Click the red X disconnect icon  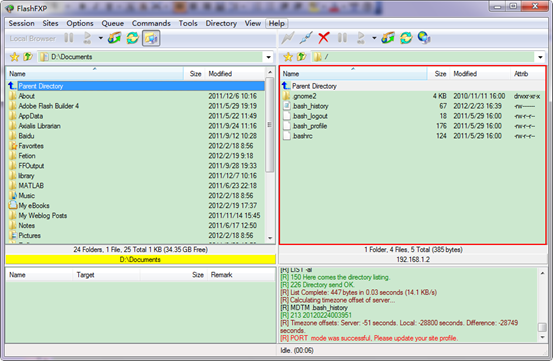pos(323,38)
